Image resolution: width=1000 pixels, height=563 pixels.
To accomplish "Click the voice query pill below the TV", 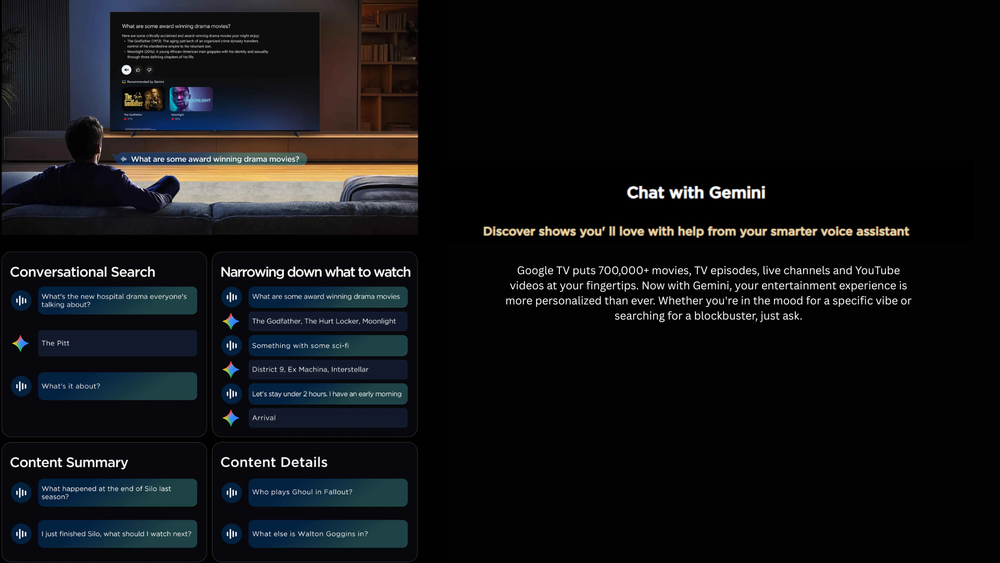I will [x=210, y=159].
